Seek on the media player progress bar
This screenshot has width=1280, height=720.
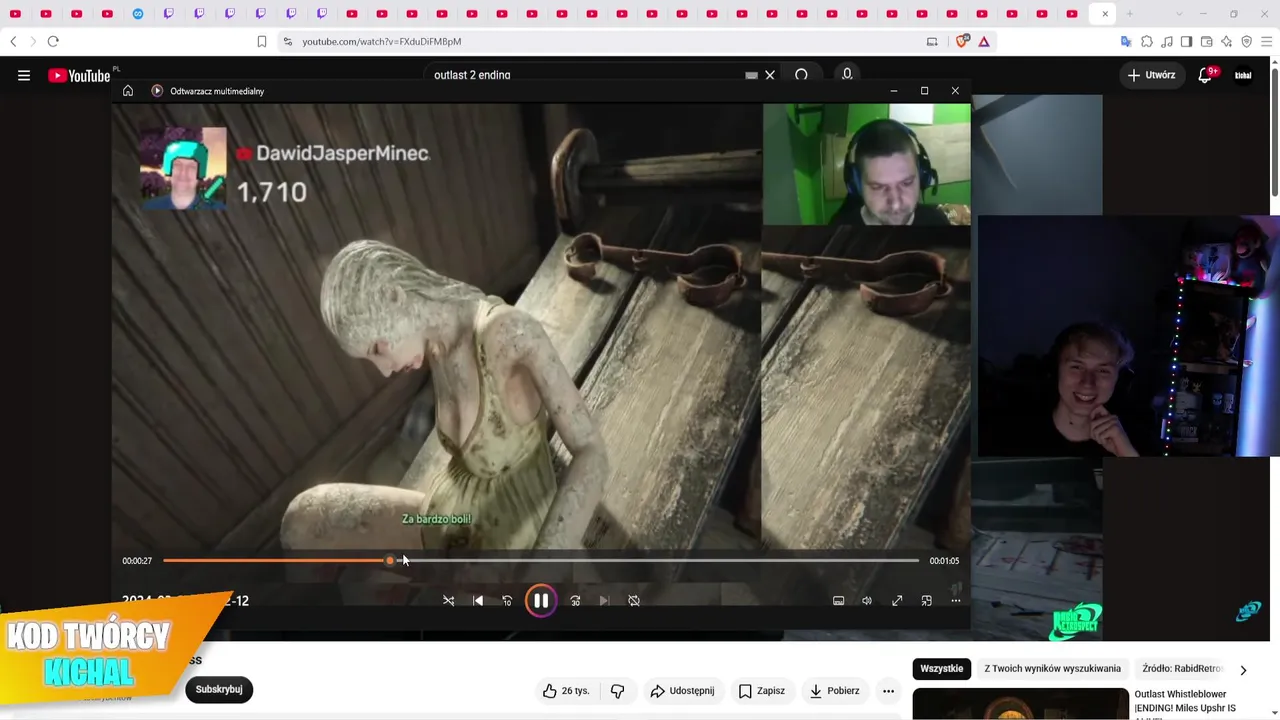541,561
